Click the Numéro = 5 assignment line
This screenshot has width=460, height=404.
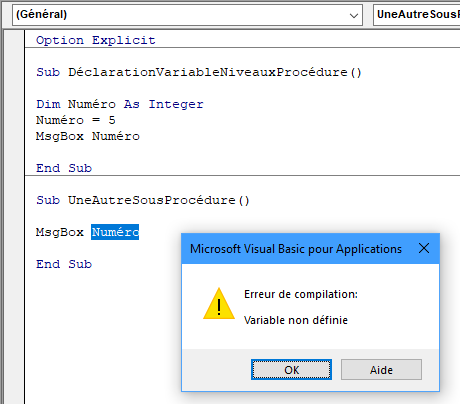pos(76,120)
